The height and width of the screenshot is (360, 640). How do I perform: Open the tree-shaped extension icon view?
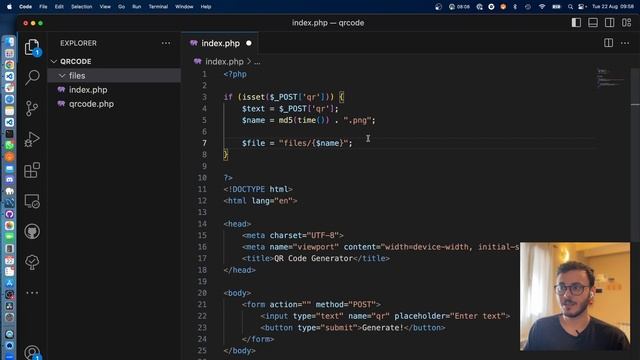tap(32, 262)
